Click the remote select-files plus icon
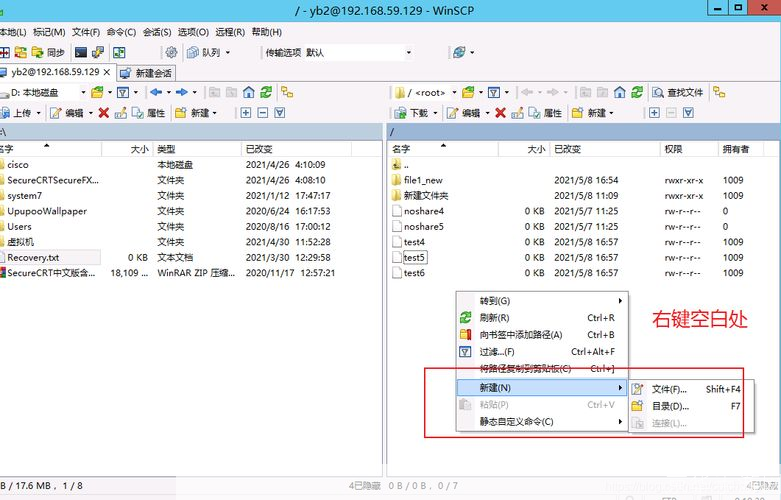Viewport: 781px width, 500px height. pyautogui.click(x=654, y=113)
